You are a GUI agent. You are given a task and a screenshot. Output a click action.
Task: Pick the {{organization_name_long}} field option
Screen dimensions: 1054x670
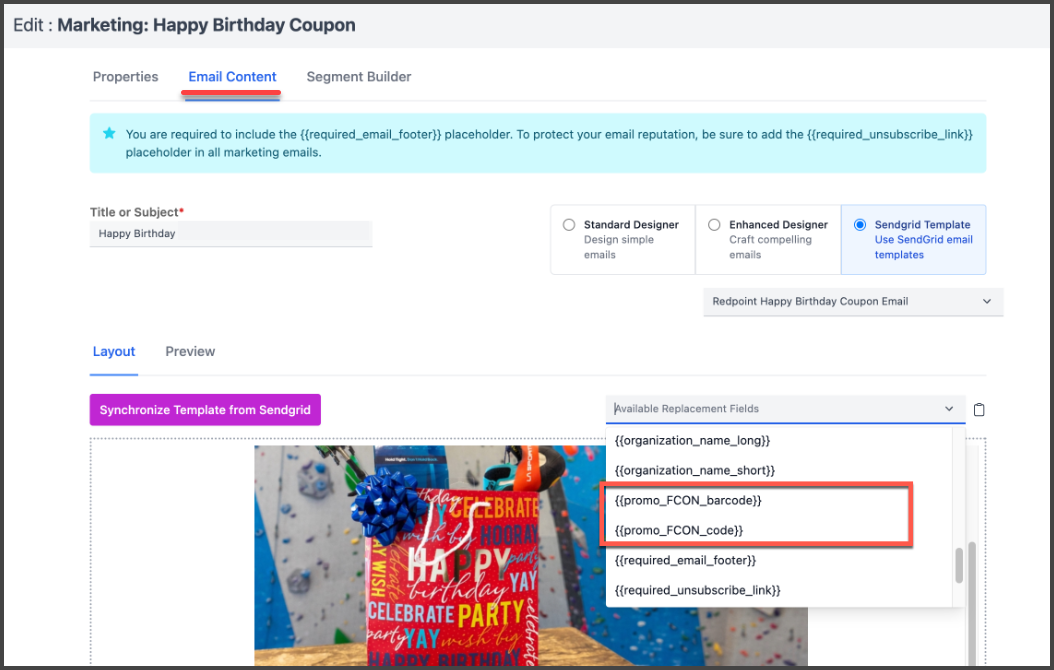692,440
